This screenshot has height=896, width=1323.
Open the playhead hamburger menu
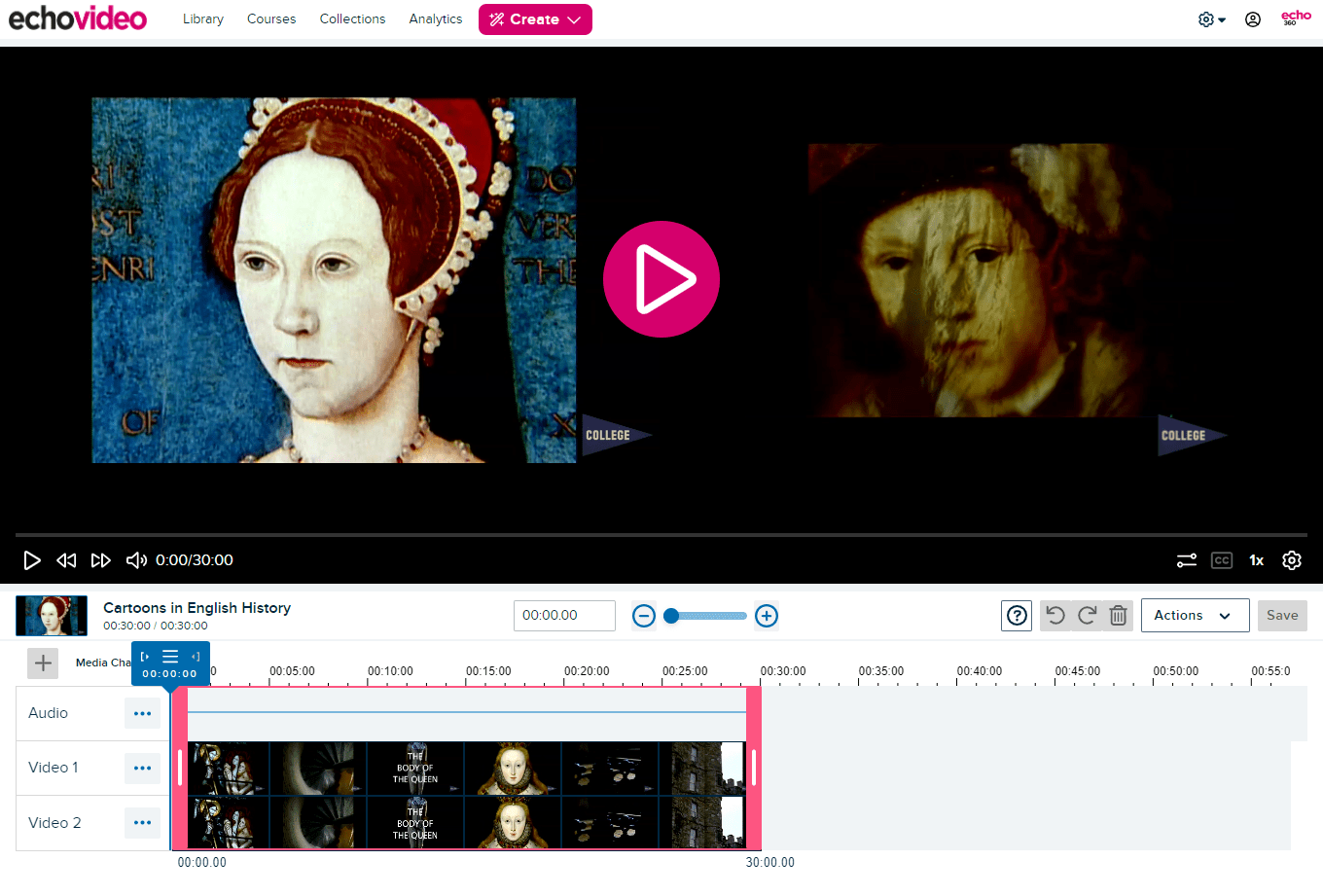[170, 657]
